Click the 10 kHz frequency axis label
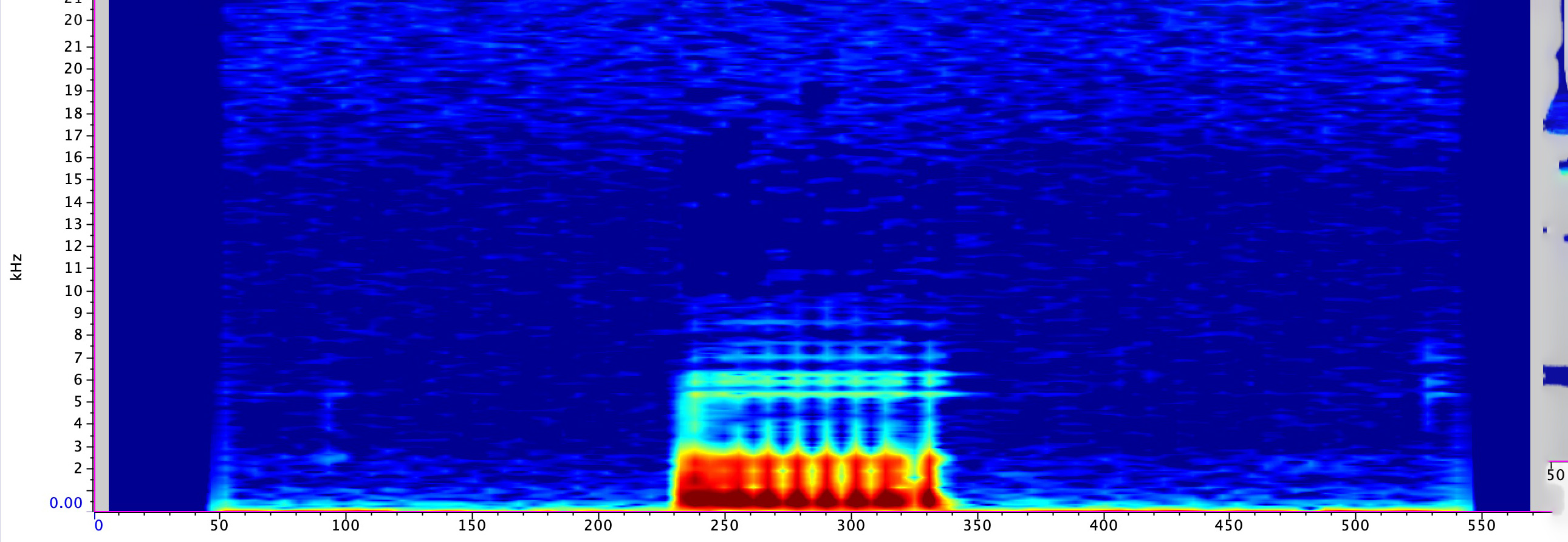The height and width of the screenshot is (542, 1568). [73, 290]
